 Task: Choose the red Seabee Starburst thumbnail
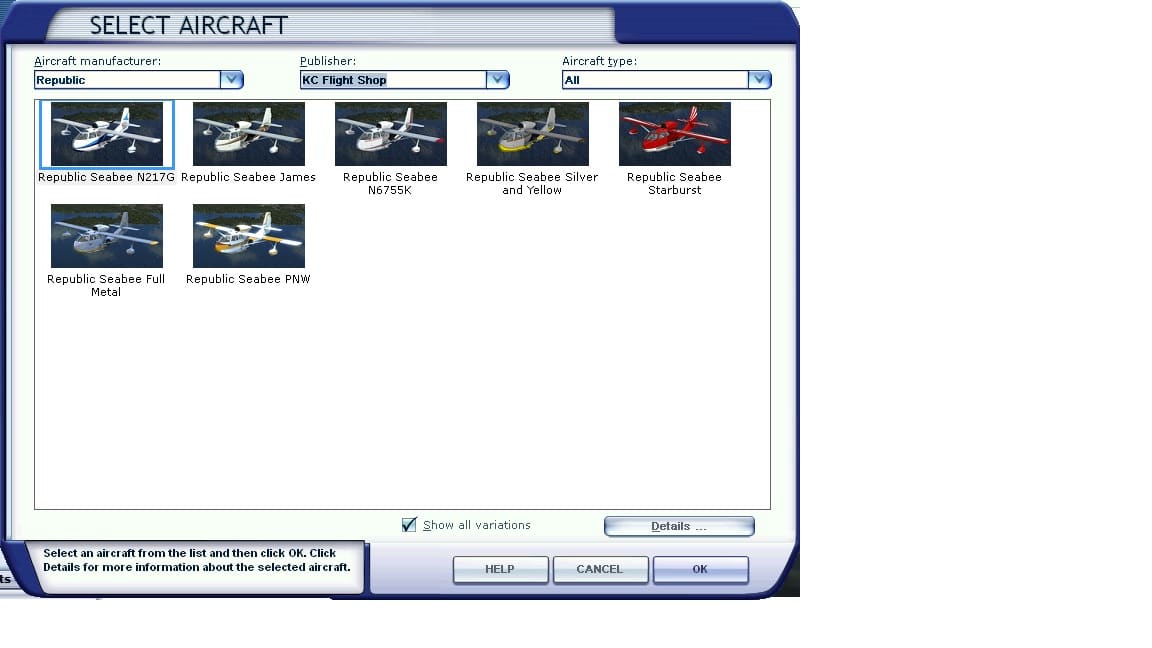[674, 134]
